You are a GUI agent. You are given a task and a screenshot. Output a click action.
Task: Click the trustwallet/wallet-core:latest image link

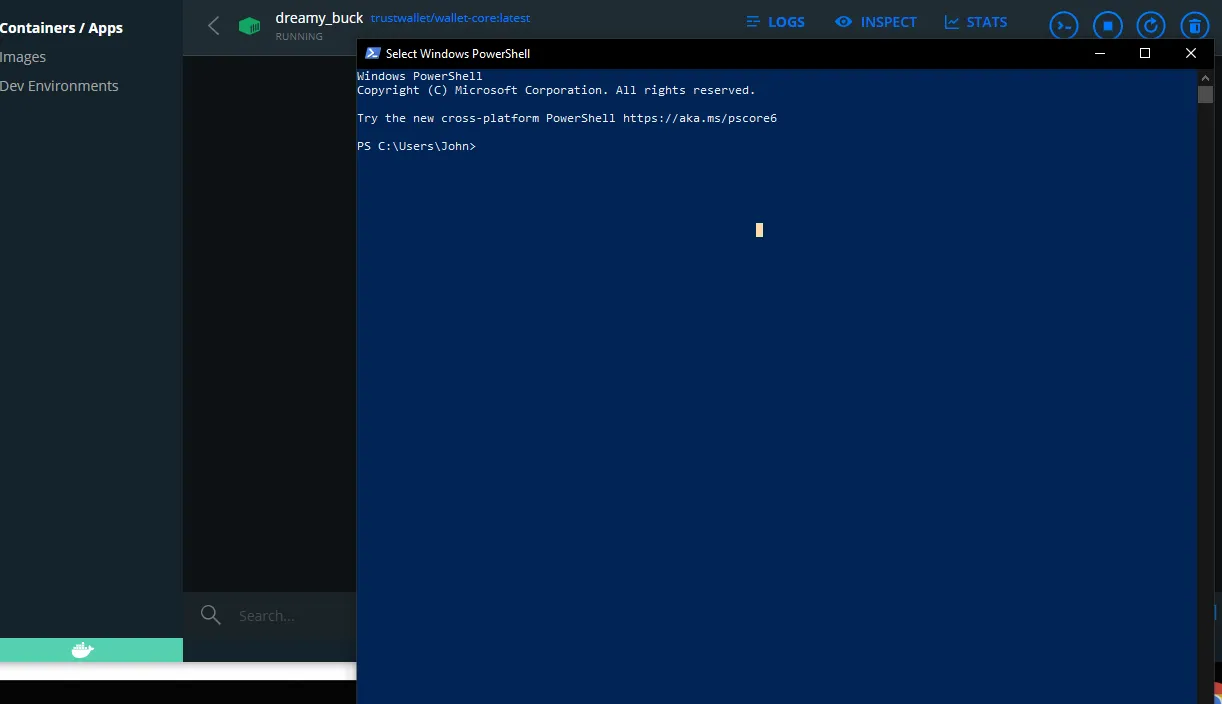click(x=450, y=18)
